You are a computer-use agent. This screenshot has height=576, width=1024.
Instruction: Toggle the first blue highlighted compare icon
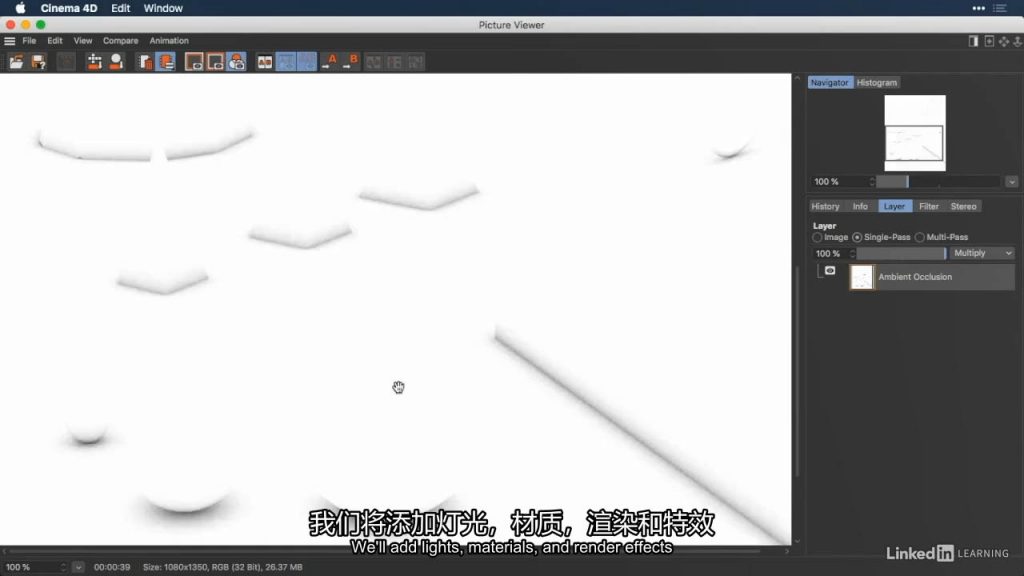click(286, 62)
